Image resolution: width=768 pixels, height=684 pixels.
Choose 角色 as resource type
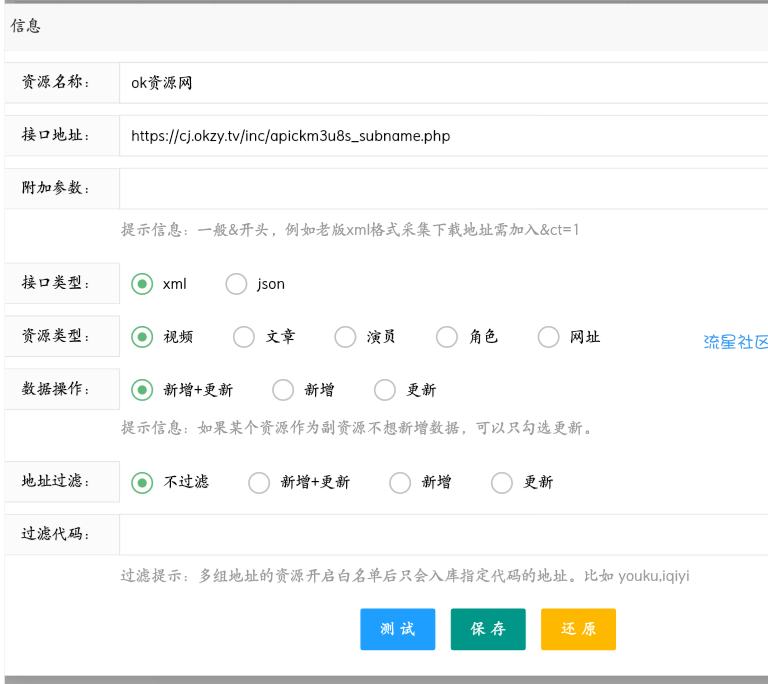pyautogui.click(x=447, y=337)
